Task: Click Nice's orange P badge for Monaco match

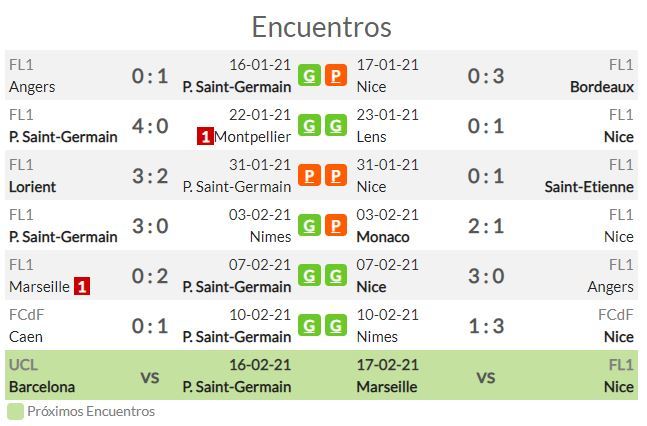Action: (335, 225)
